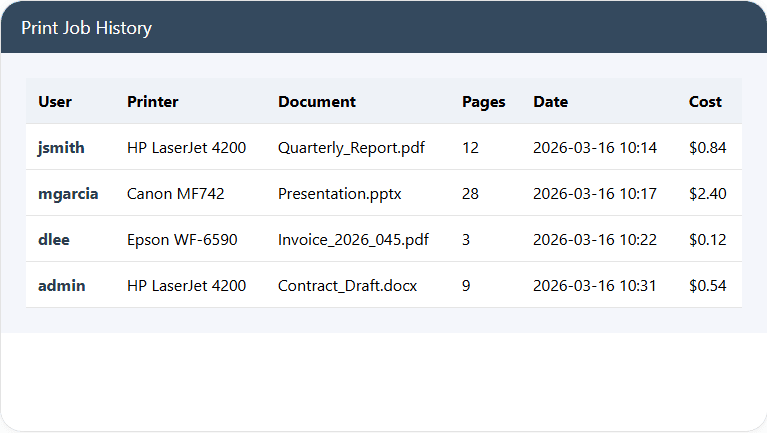Viewport: 767px width, 433px height.
Task: Click page count 12
Action: [x=470, y=148]
